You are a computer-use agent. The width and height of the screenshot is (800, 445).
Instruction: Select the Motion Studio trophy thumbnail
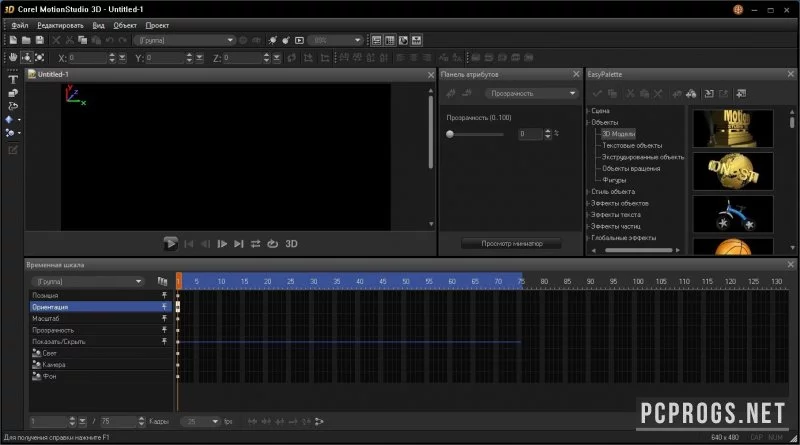pyautogui.click(x=733, y=129)
